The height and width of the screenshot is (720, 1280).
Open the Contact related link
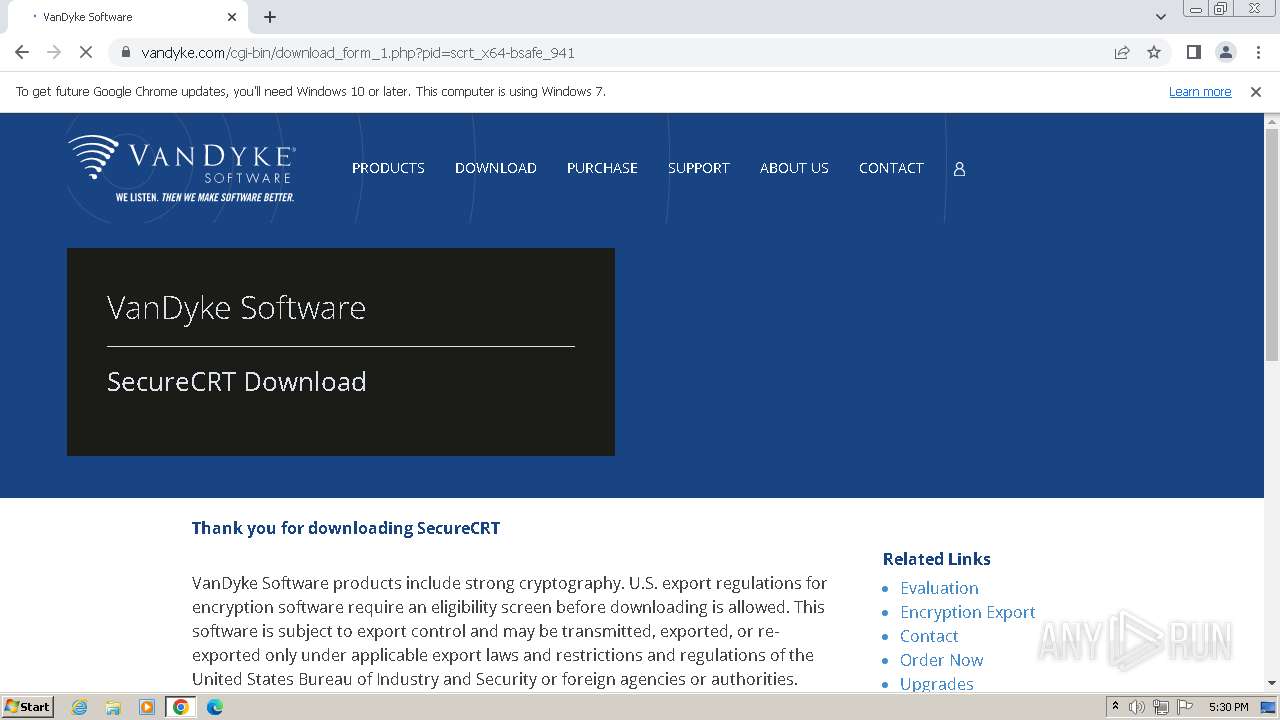tap(929, 636)
